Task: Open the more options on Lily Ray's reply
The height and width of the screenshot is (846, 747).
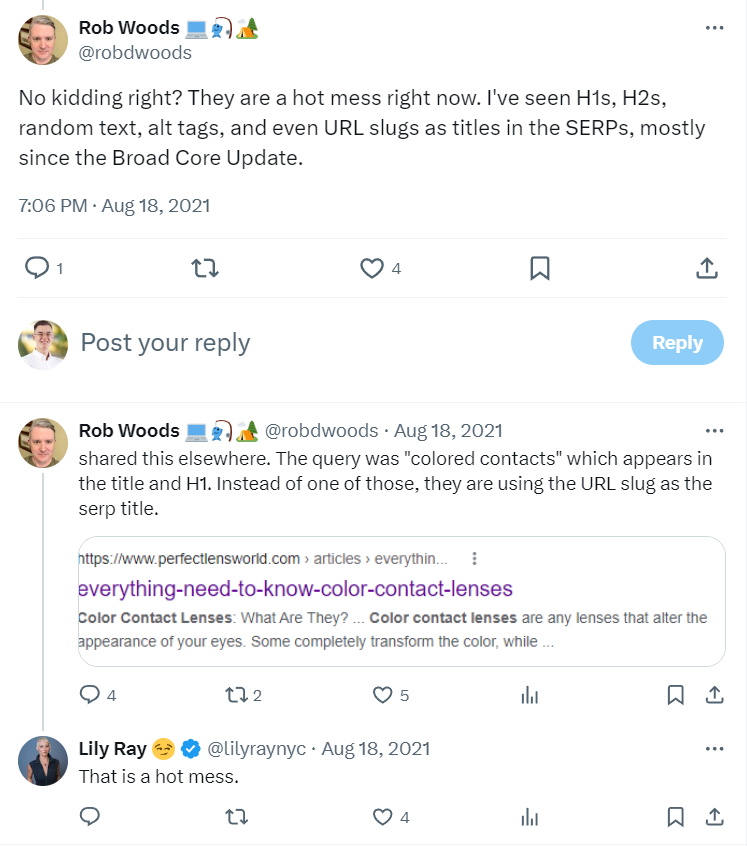Action: (x=714, y=749)
